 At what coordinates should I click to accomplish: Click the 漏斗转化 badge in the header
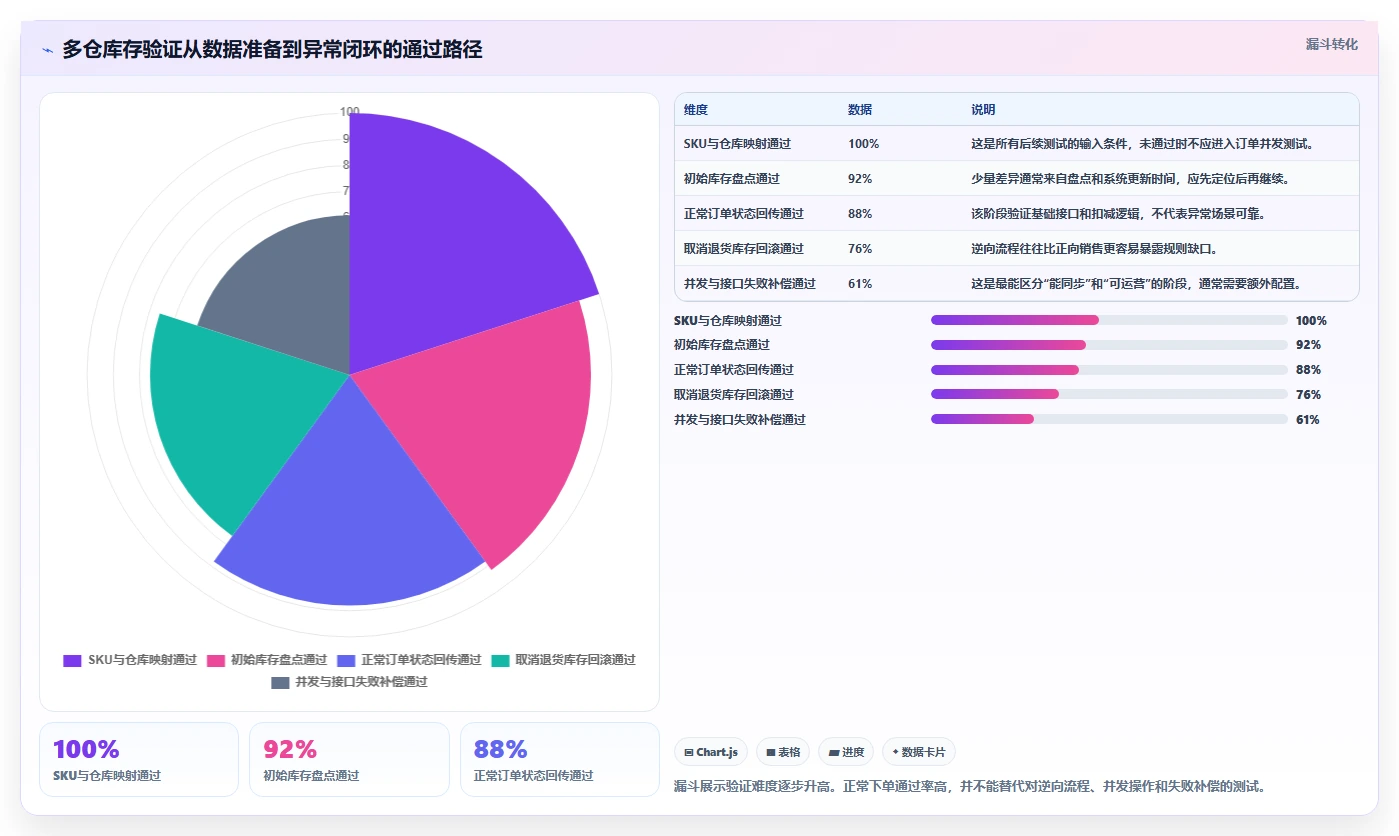1331,44
